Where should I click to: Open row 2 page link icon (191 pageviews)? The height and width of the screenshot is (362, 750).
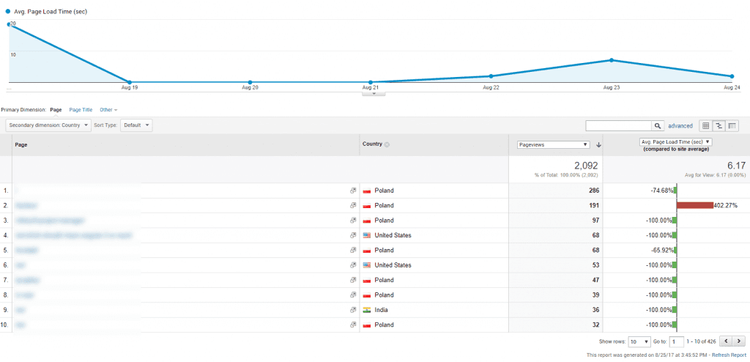[x=353, y=205]
